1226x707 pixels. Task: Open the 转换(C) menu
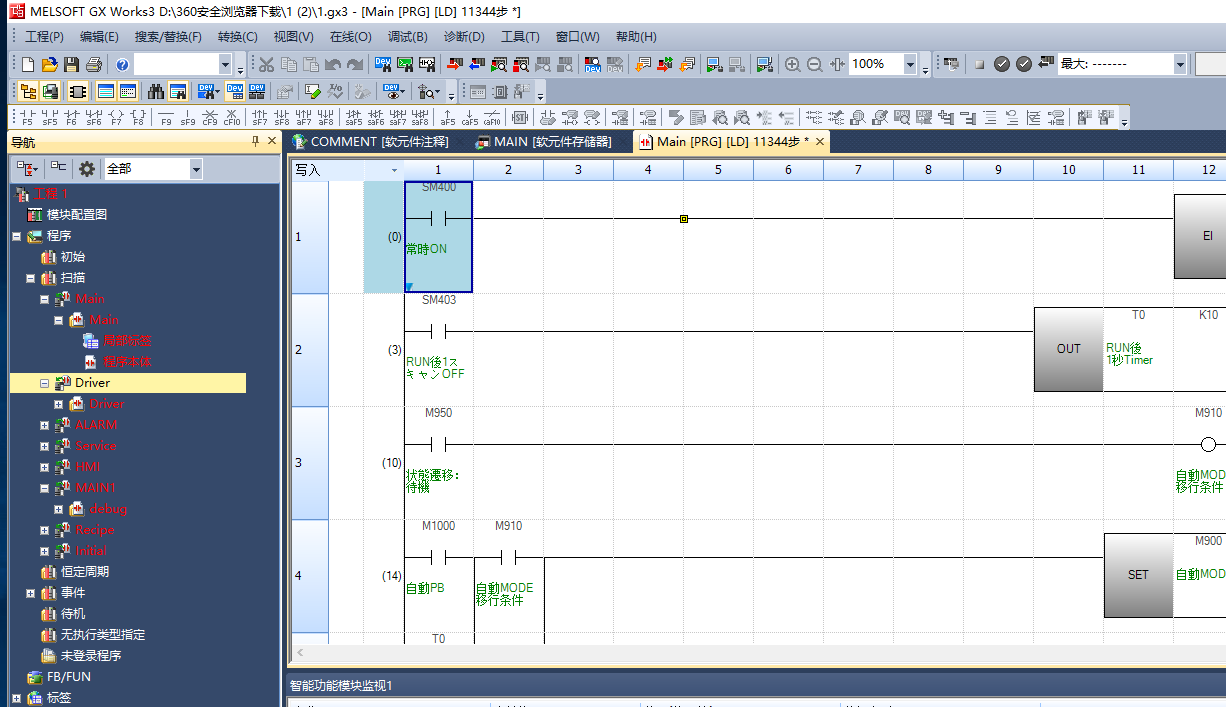[237, 37]
